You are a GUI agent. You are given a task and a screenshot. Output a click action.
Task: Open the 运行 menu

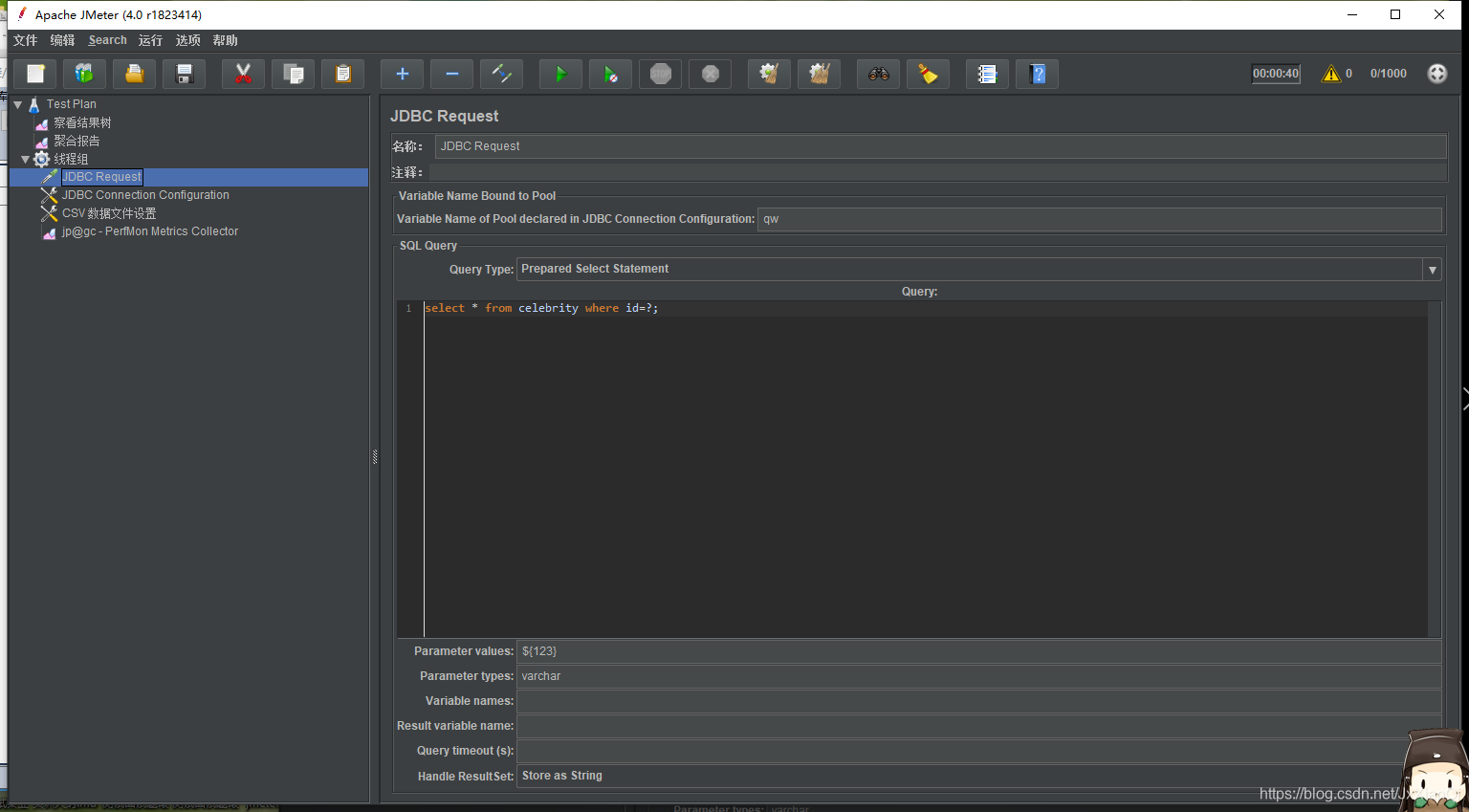(x=151, y=40)
